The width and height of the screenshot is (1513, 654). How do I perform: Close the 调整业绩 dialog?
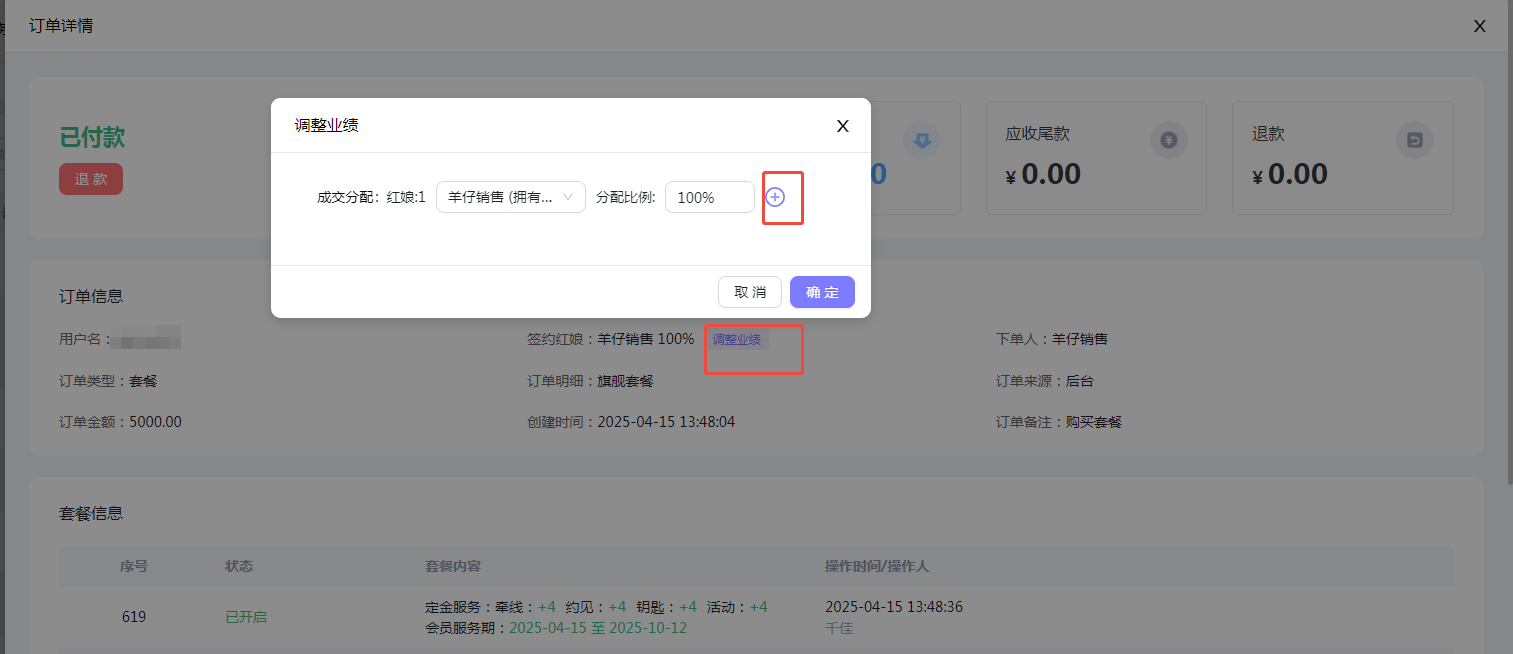pyautogui.click(x=843, y=126)
